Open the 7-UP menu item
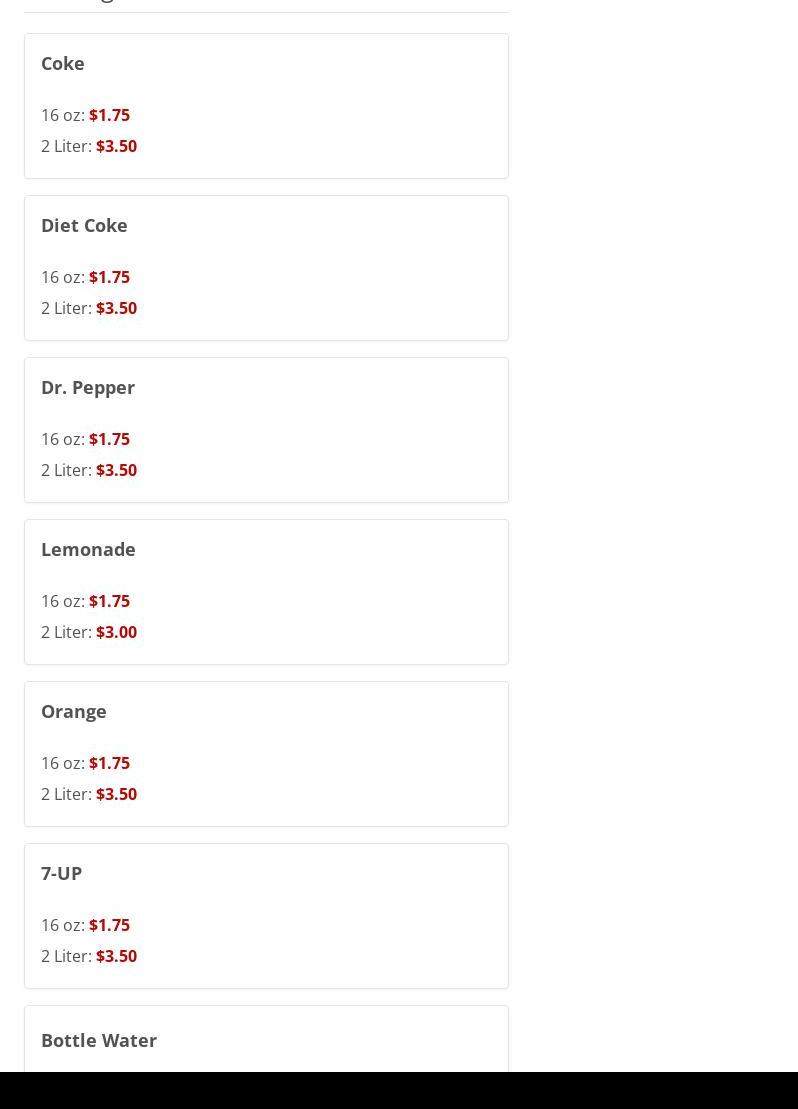This screenshot has width=798, height=1109. click(x=61, y=873)
